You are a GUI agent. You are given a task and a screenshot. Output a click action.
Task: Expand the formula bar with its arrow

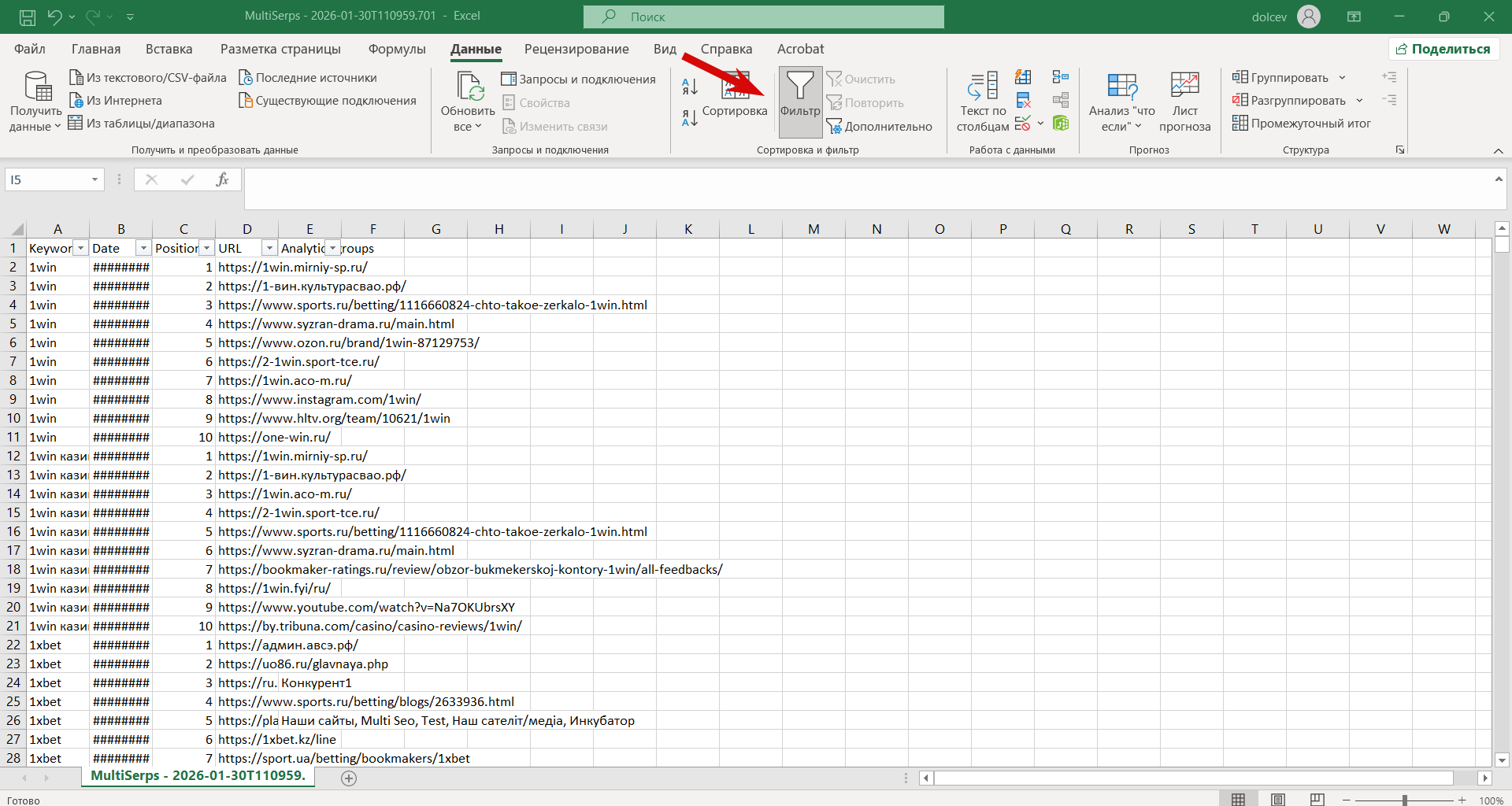click(1499, 179)
